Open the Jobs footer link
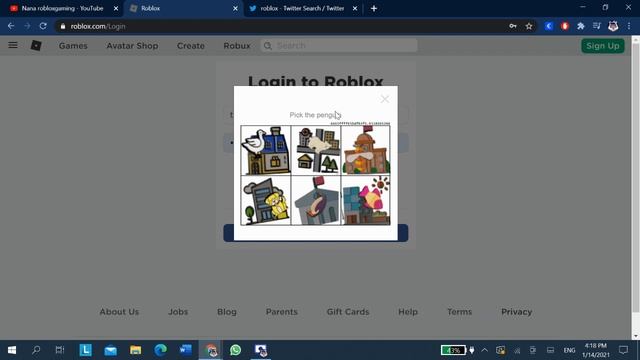 (178, 312)
